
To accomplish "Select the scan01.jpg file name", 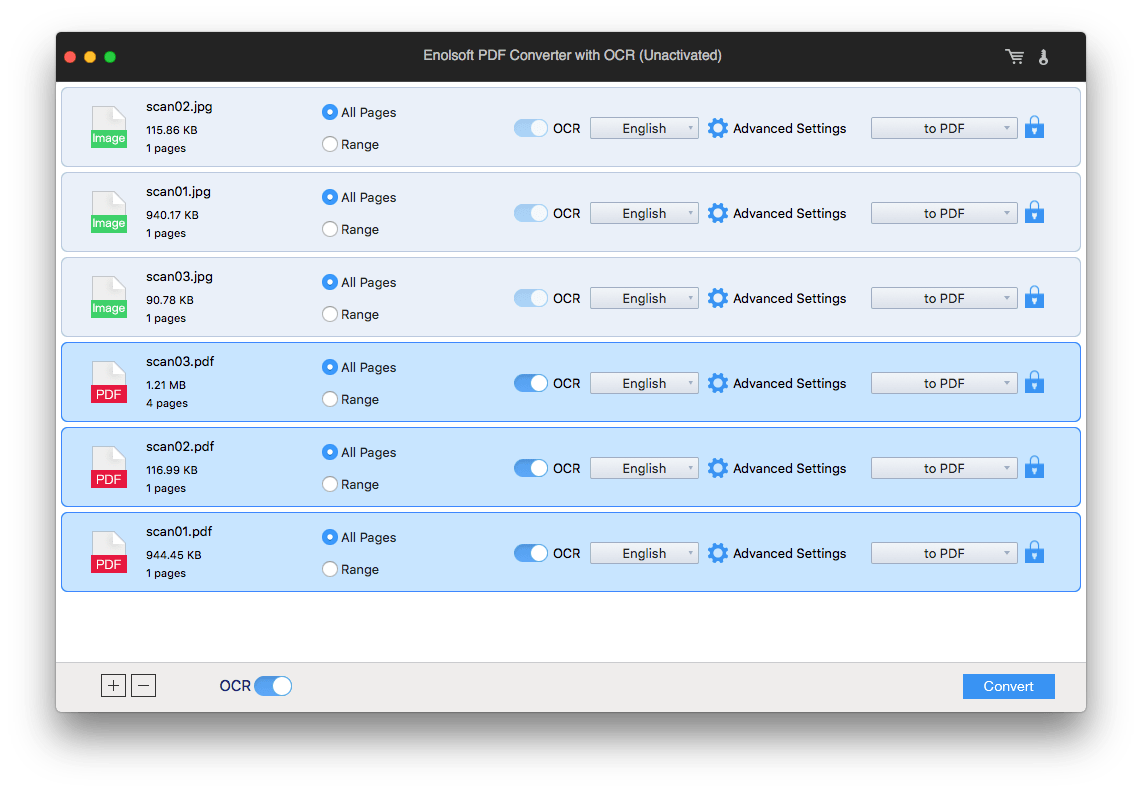I will pyautogui.click(x=178, y=192).
